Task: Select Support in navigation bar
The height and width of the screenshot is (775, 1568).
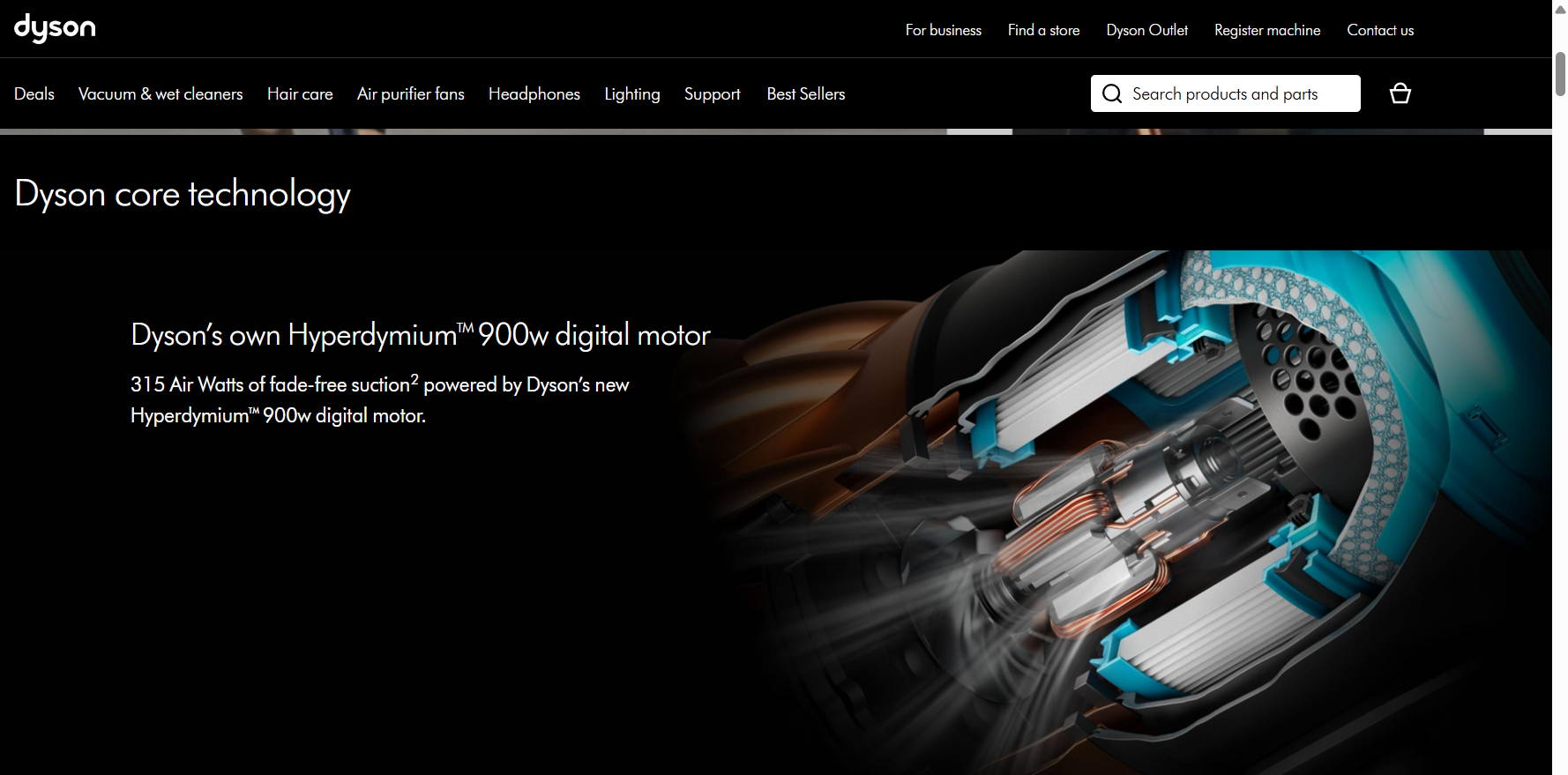Action: [x=712, y=93]
